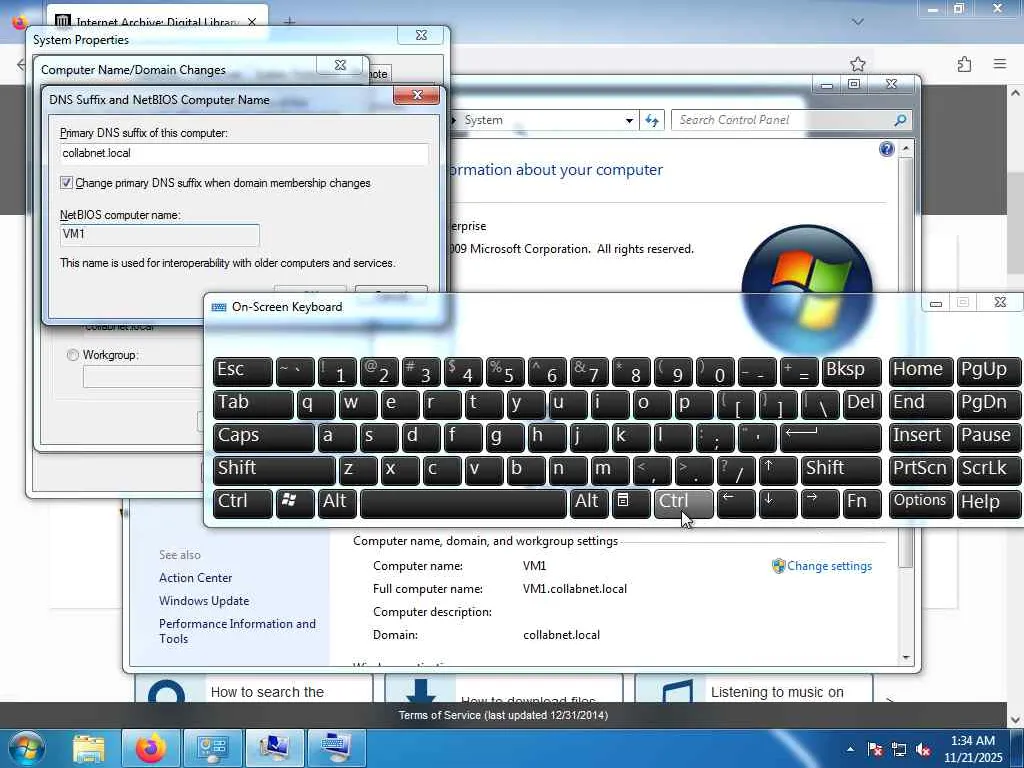Open Options on the On-Screen Keyboard
Image resolution: width=1024 pixels, height=768 pixels.
point(920,503)
